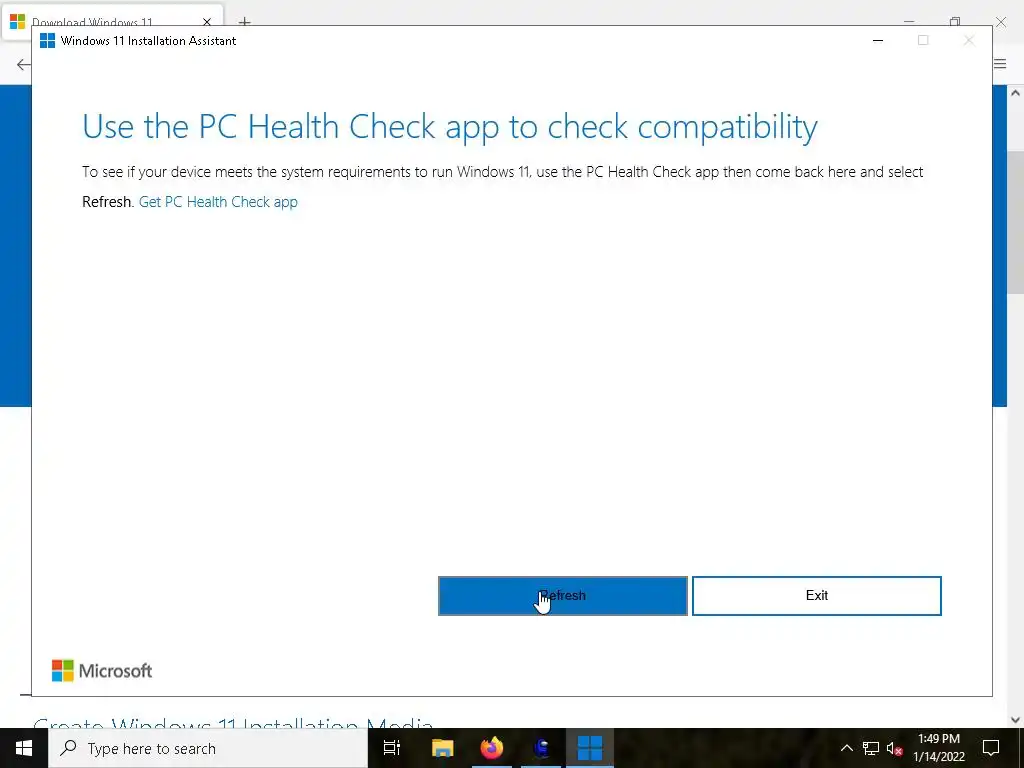The image size is (1024, 768).
Task: Open the network status tray icon
Action: coord(871,748)
